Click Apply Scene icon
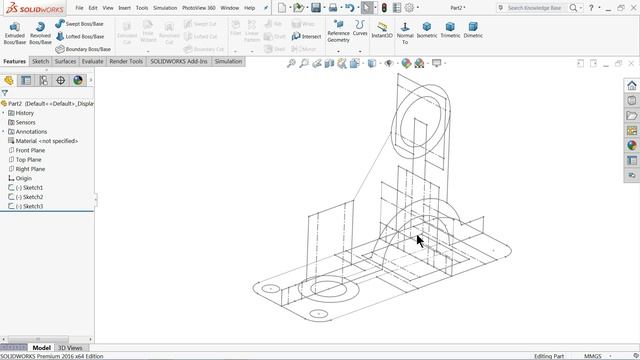The width and height of the screenshot is (640, 360). click(x=419, y=63)
